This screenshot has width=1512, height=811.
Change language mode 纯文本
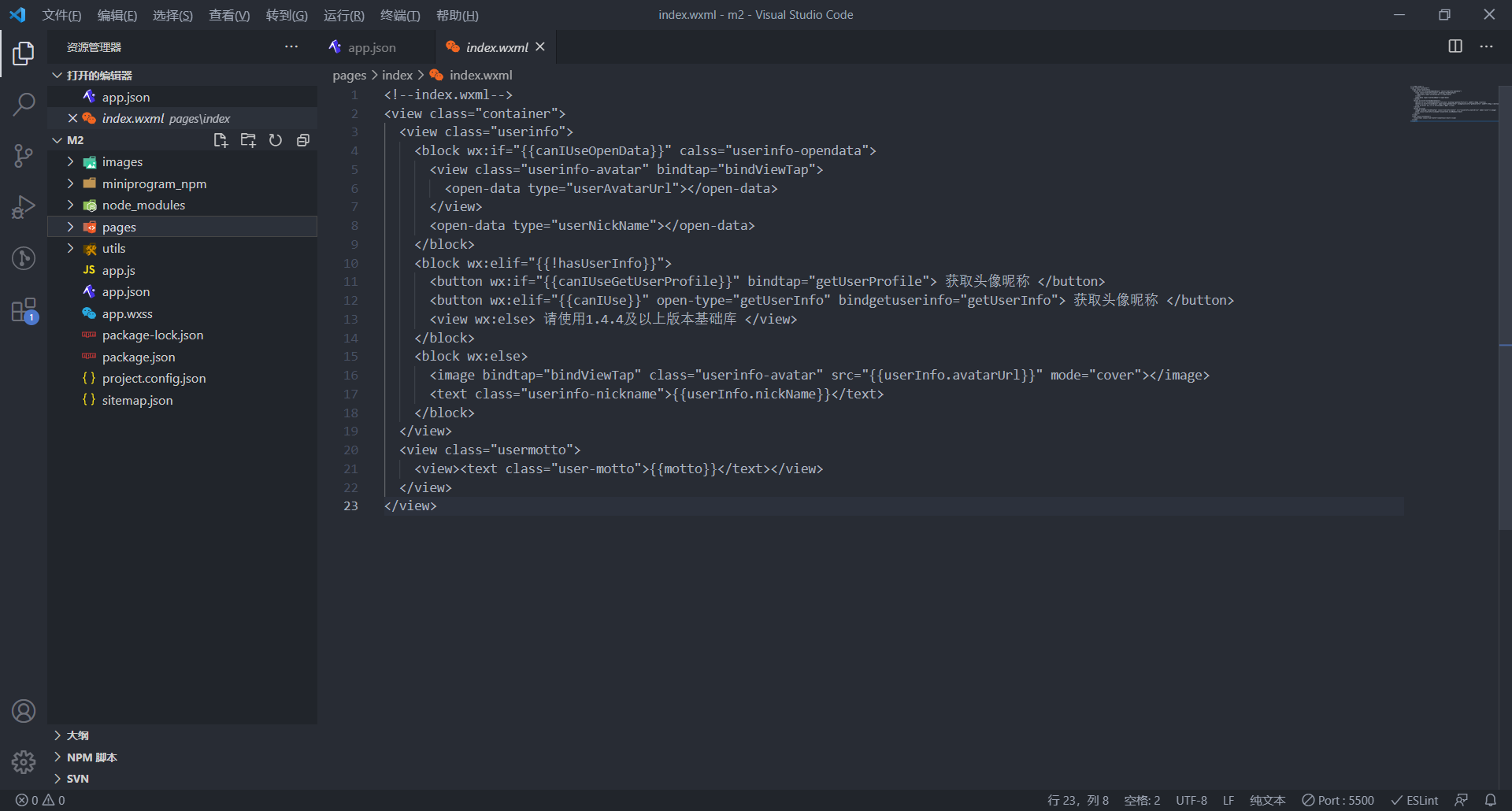[1268, 800]
